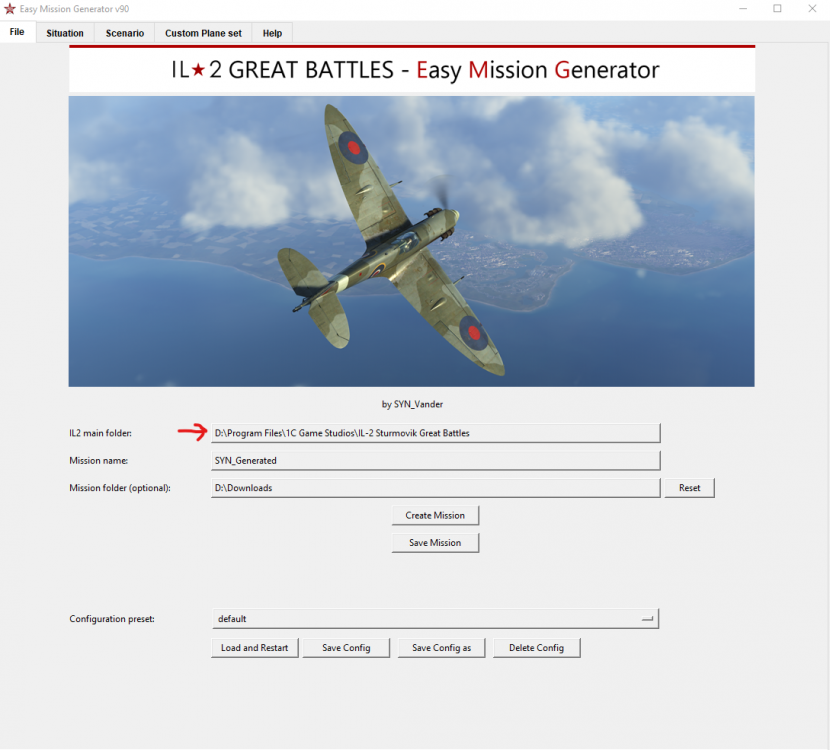830x750 pixels.
Task: Click the Mission folder optional field
Action: (x=435, y=487)
